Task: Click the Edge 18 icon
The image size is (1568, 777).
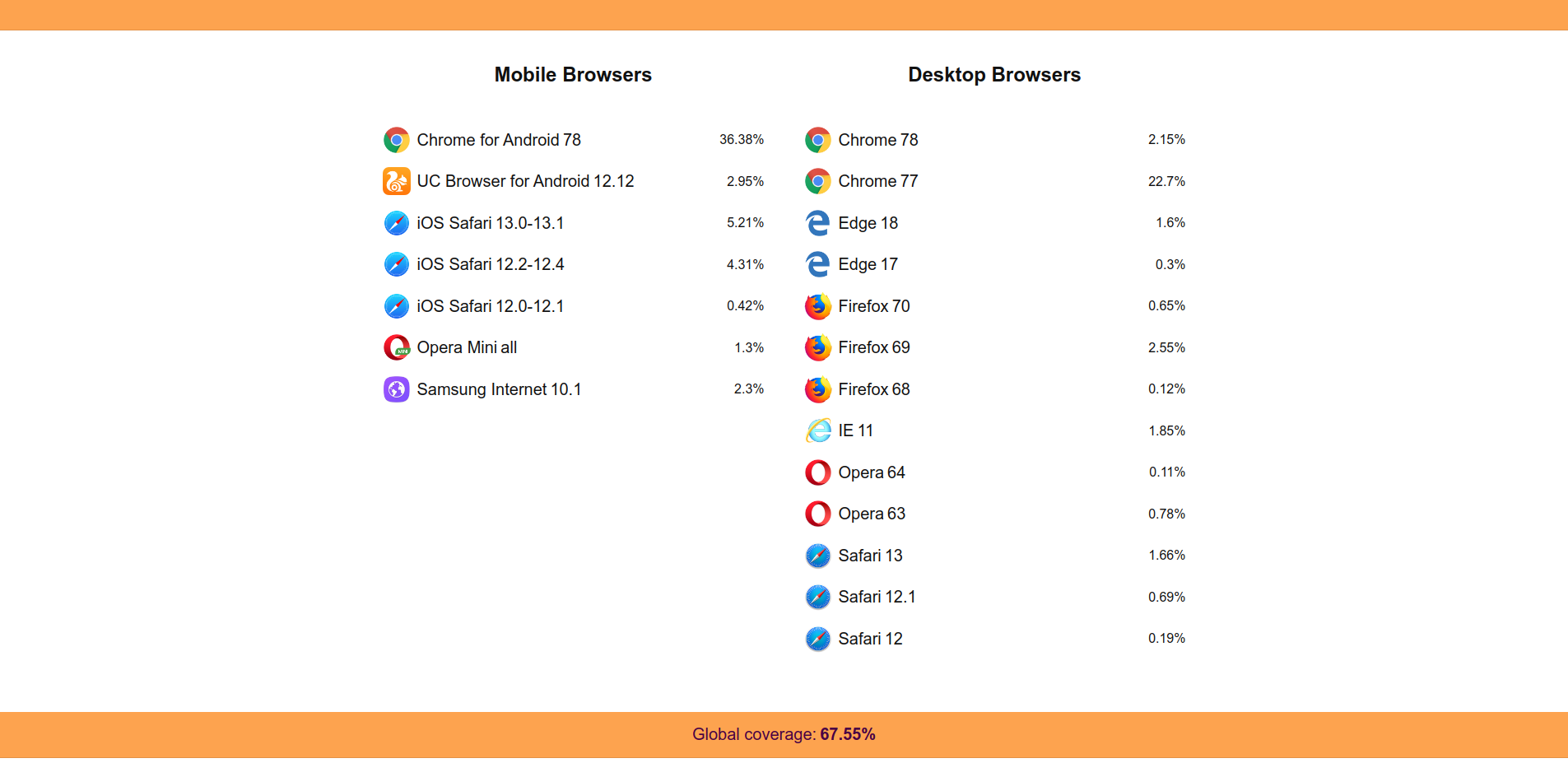Action: (x=818, y=223)
